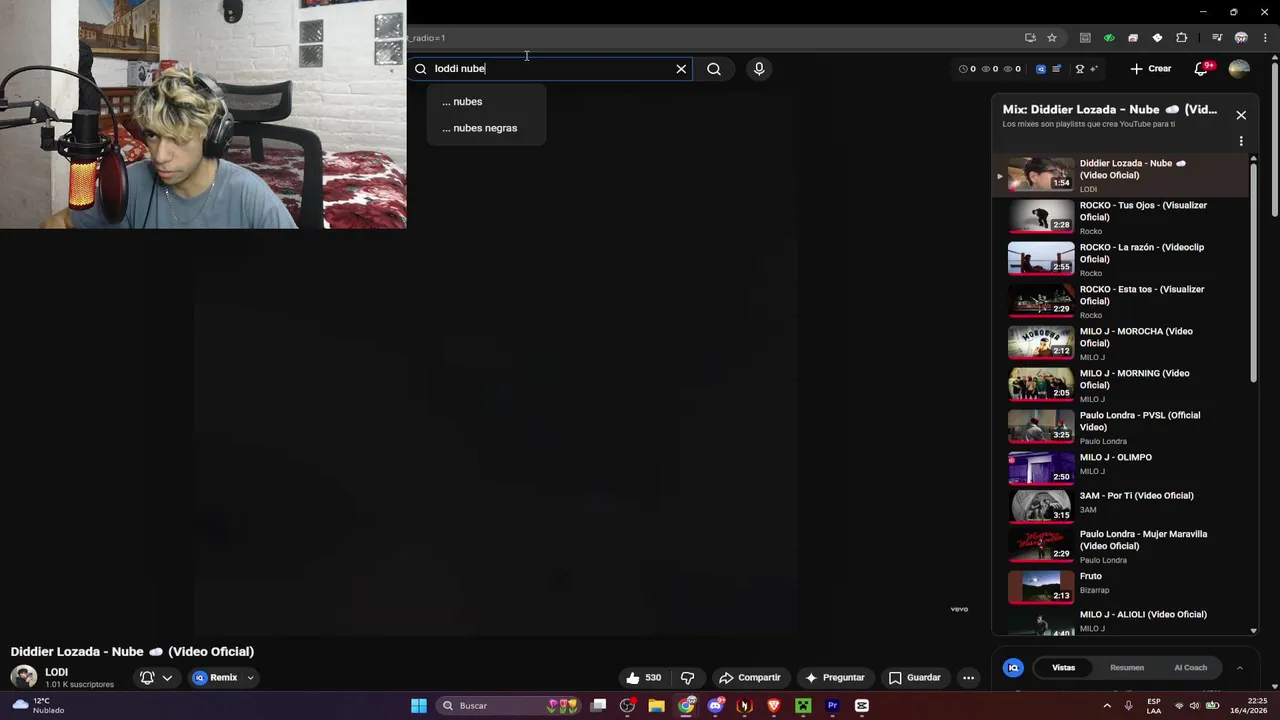
Task: Switch to the Vistas tab
Action: 1063,668
